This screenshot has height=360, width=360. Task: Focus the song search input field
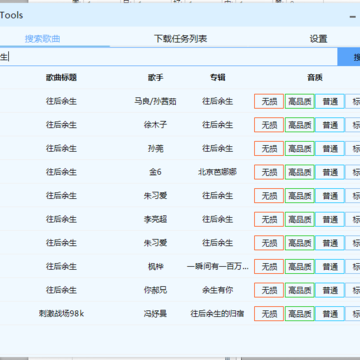[168, 57]
